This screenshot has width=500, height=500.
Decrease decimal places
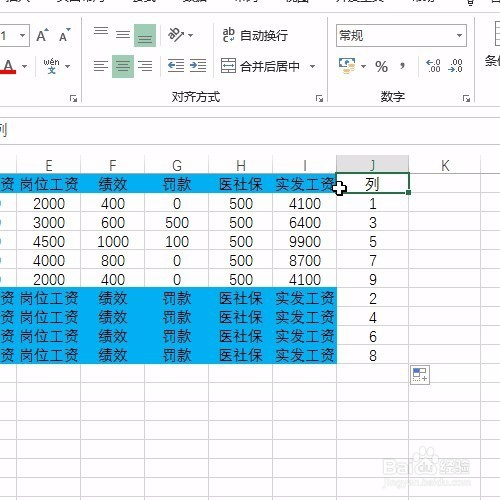tap(455, 66)
